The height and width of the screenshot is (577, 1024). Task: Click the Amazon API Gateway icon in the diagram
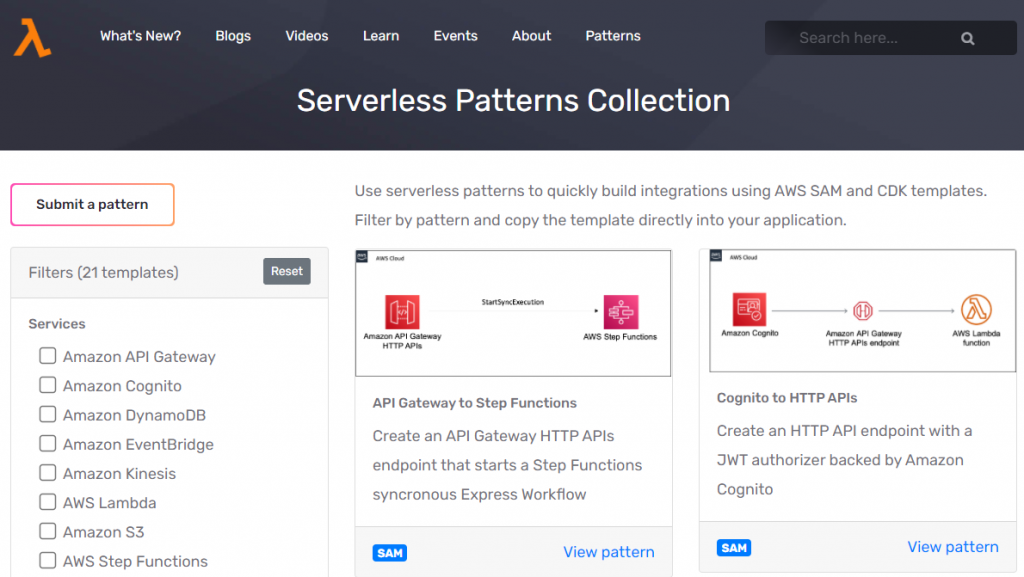[402, 310]
